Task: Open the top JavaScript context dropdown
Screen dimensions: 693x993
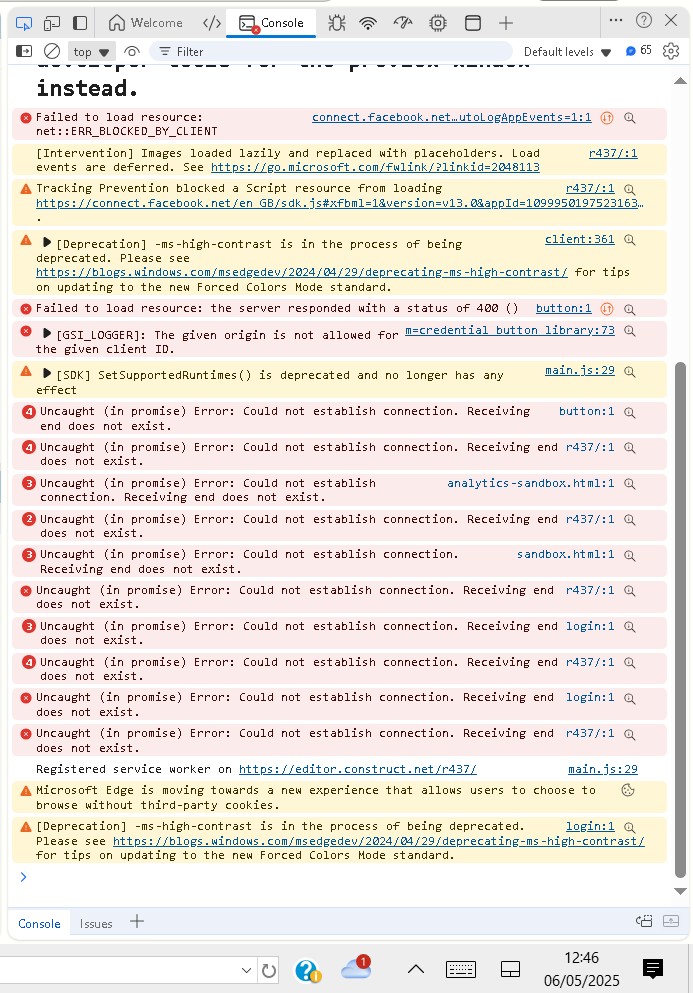Action: tap(91, 52)
